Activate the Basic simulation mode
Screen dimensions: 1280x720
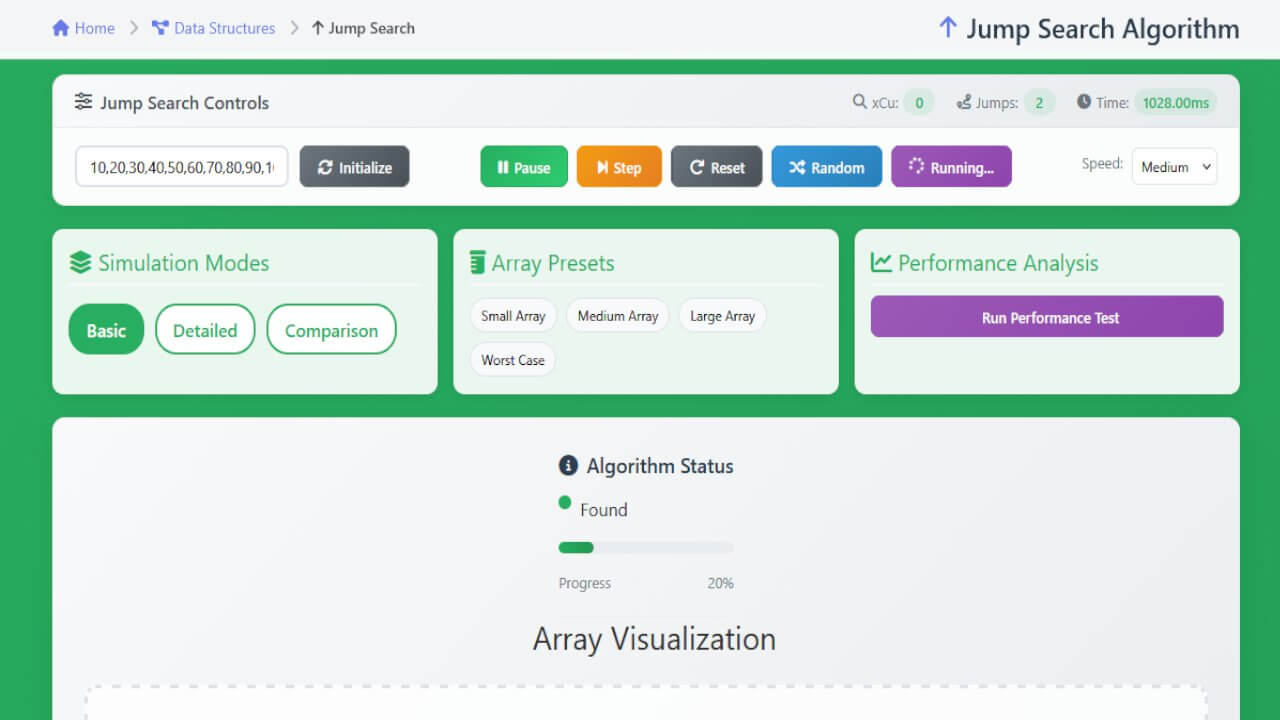[106, 329]
